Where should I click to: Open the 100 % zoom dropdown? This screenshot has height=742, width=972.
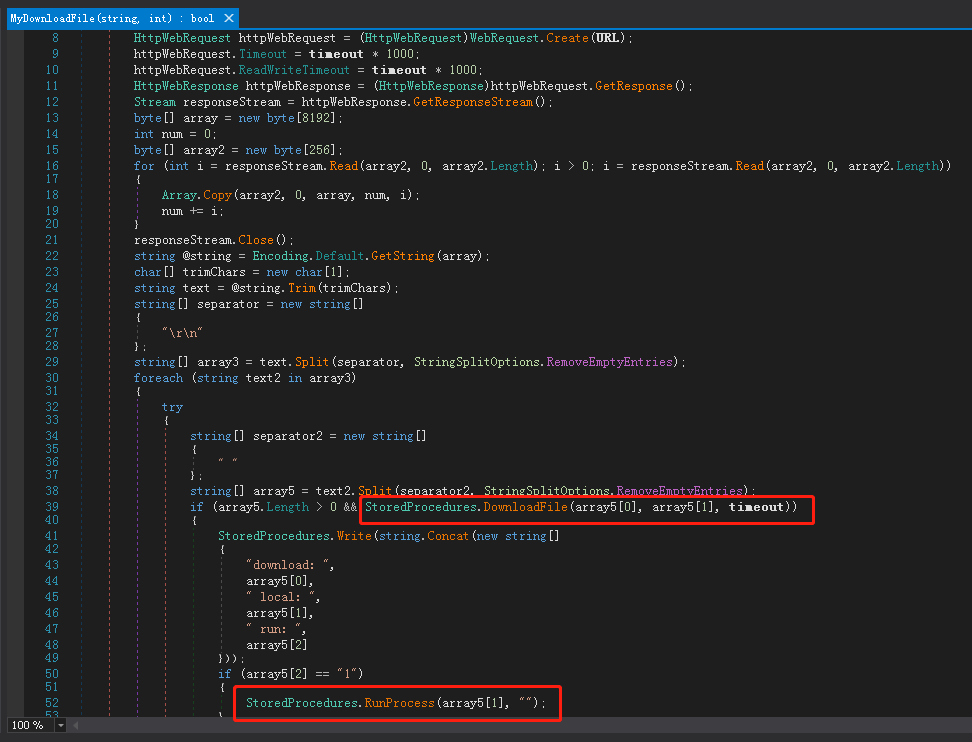click(61, 725)
